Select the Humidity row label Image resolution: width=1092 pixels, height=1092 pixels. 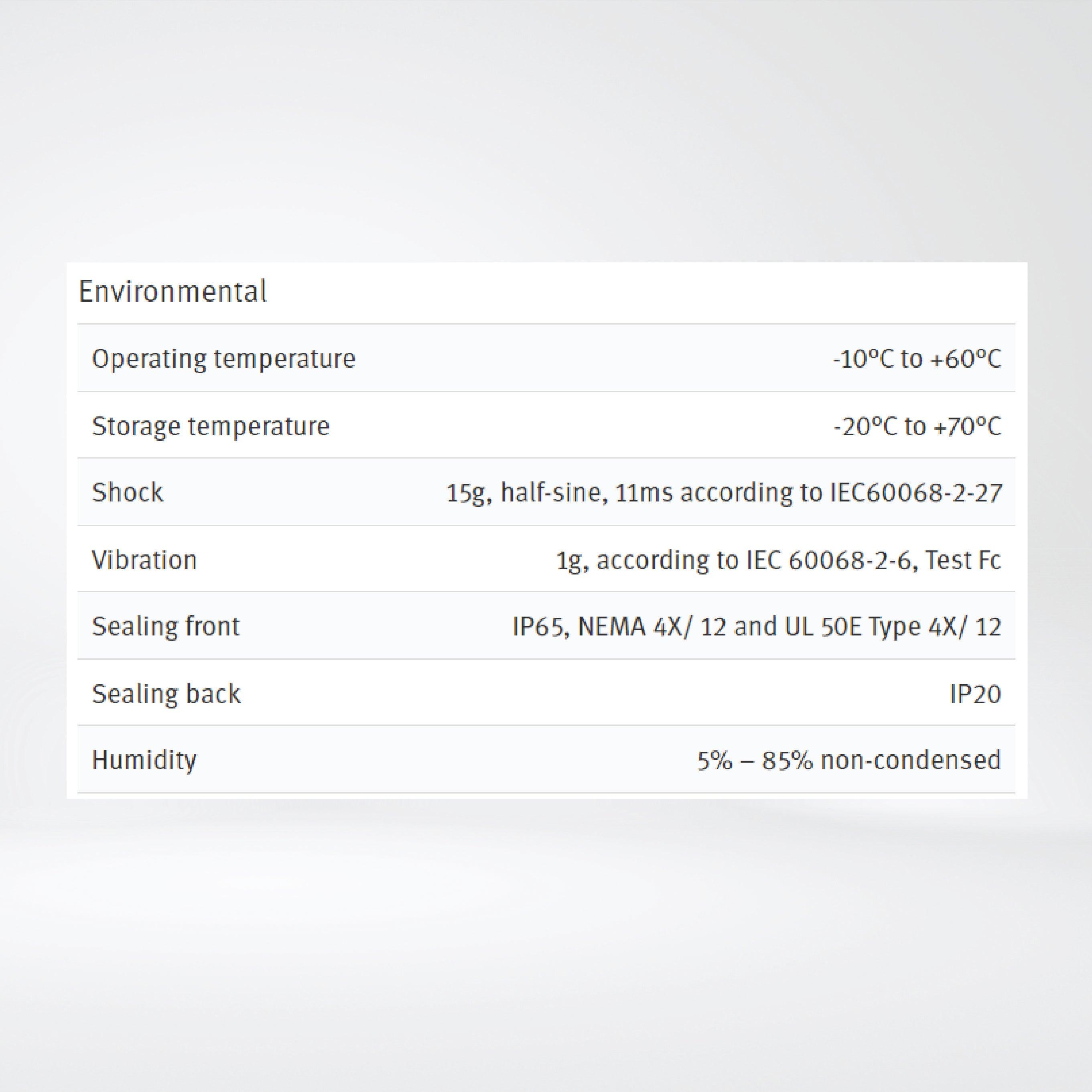(144, 760)
